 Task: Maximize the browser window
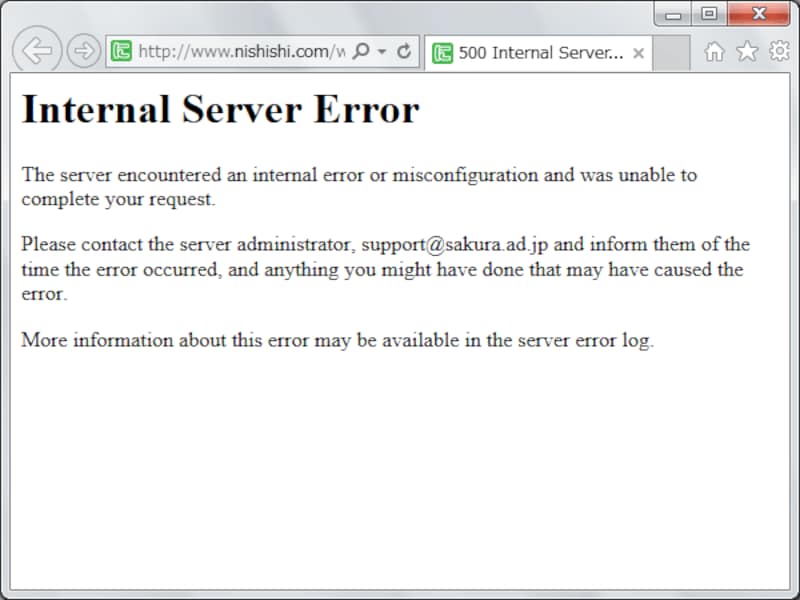709,14
